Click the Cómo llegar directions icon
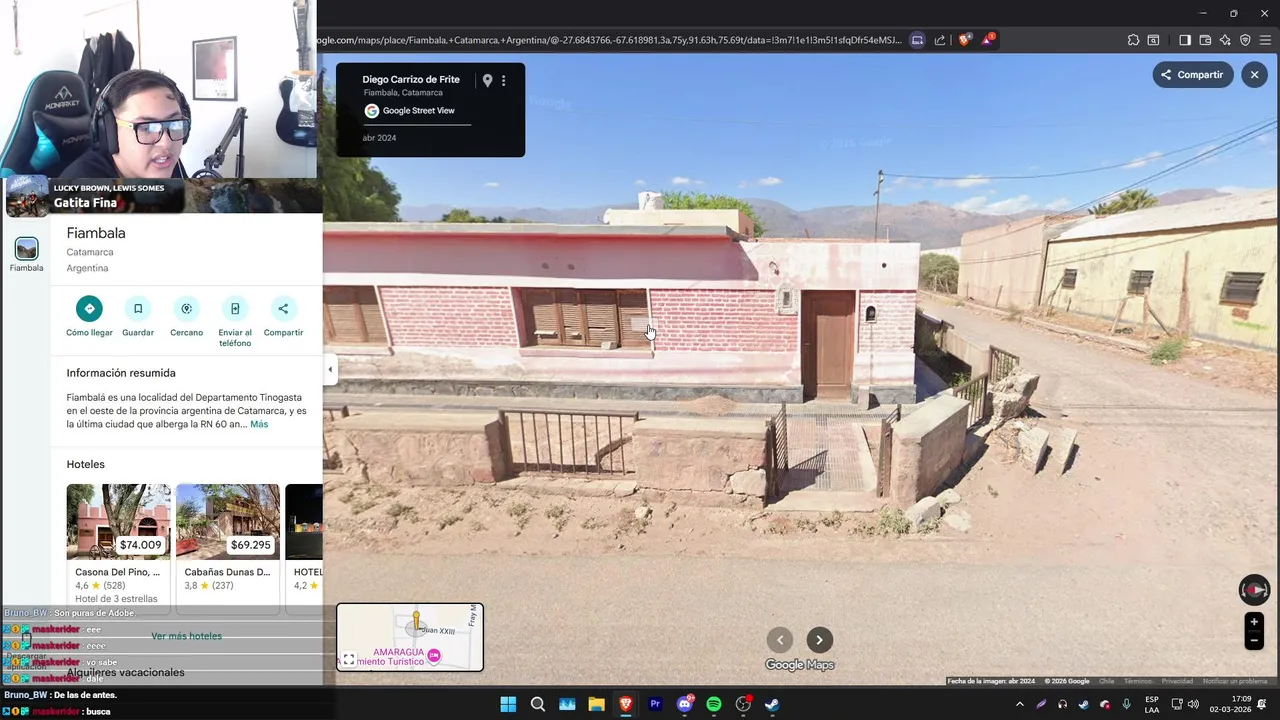Screen dimensions: 1280x720 click(89, 308)
